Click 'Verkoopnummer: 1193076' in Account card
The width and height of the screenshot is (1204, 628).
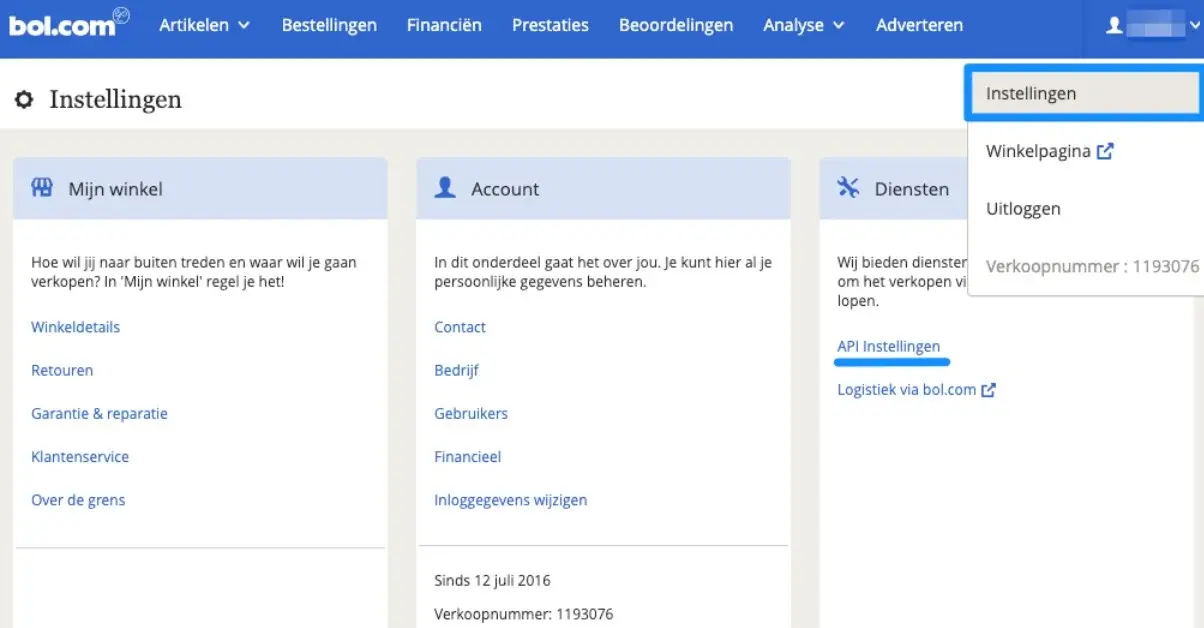point(524,614)
